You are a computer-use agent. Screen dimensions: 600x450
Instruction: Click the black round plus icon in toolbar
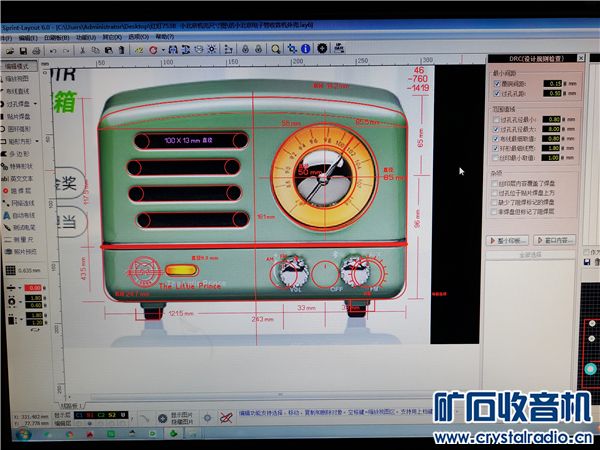pyautogui.click(x=322, y=48)
